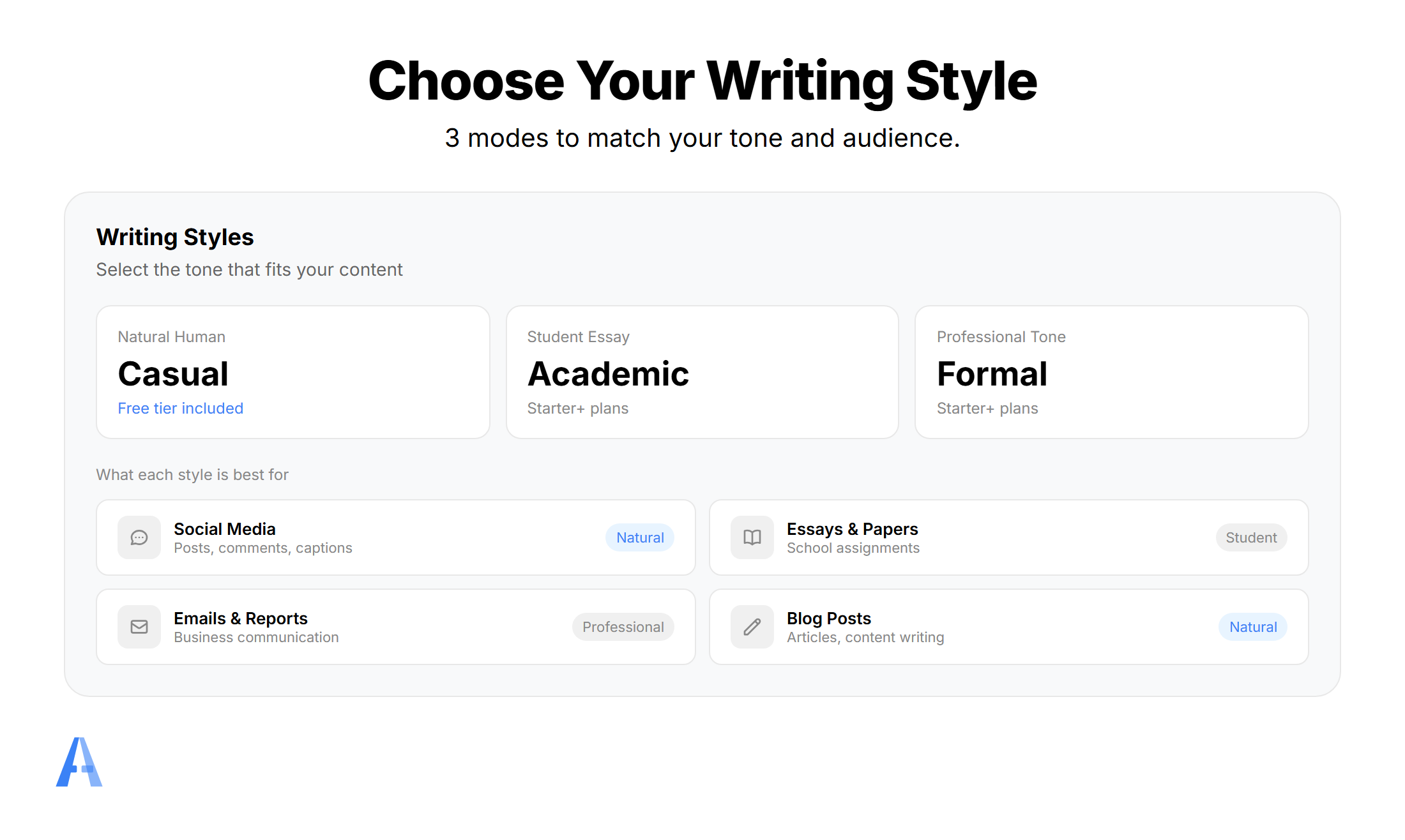Click Starter+ plans under Academic
The height and width of the screenshot is (840, 1405).
pyautogui.click(x=578, y=409)
